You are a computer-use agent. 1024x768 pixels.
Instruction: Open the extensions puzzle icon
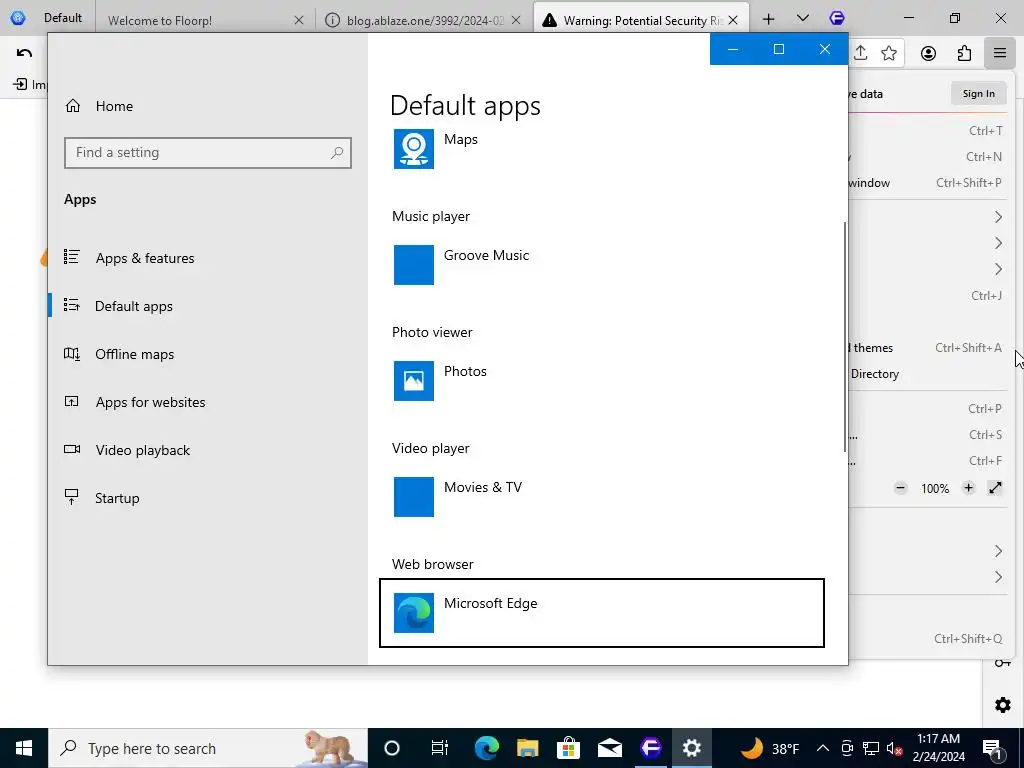pyautogui.click(x=964, y=53)
